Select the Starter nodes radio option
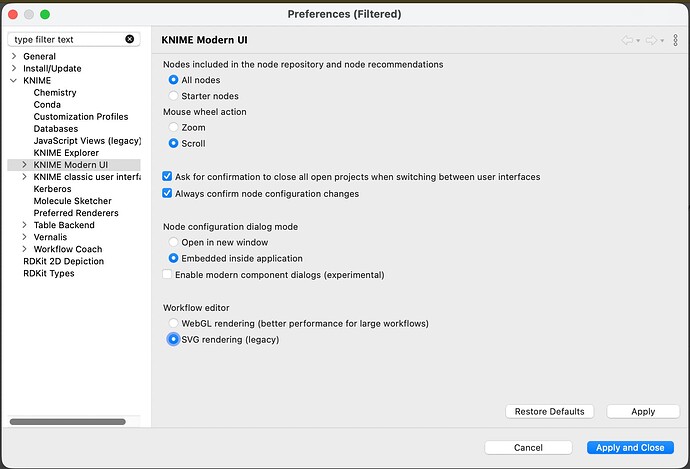The width and height of the screenshot is (690, 469). pyautogui.click(x=174, y=95)
